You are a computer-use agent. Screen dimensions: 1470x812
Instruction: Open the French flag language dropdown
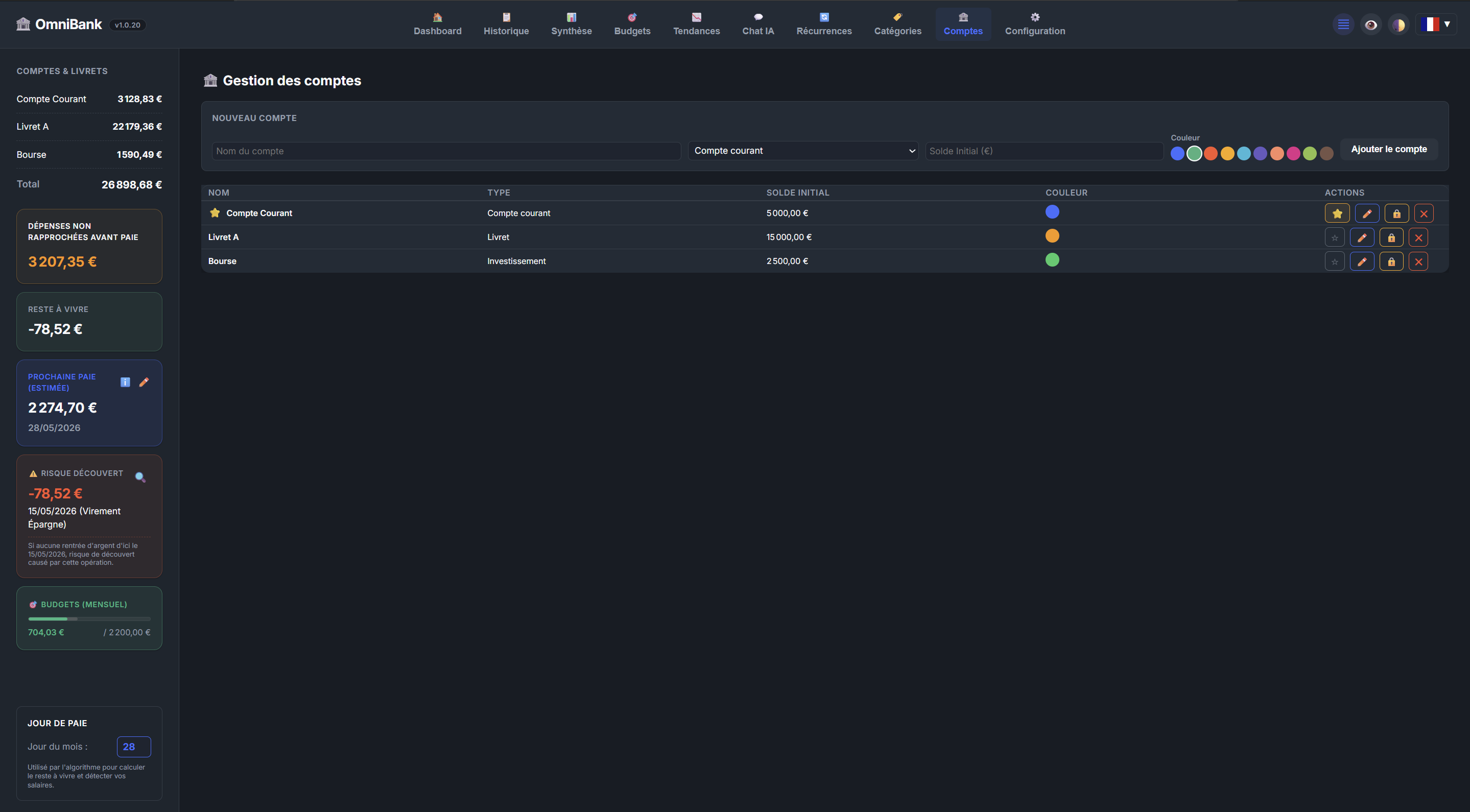click(x=1436, y=25)
